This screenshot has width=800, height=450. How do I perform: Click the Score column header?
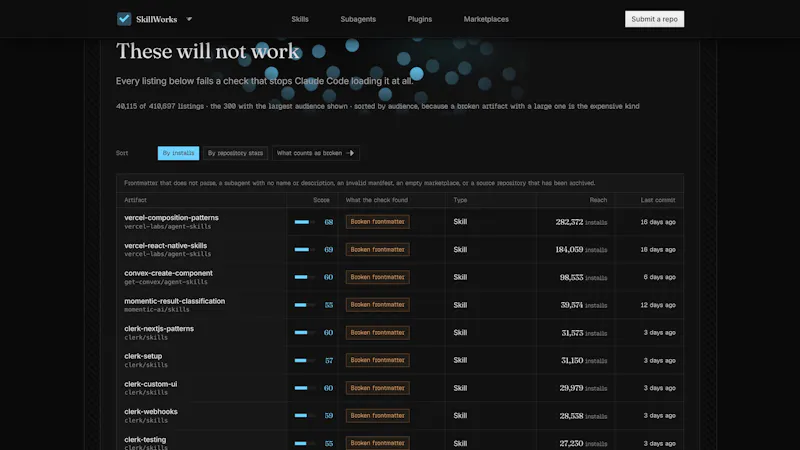pos(321,200)
